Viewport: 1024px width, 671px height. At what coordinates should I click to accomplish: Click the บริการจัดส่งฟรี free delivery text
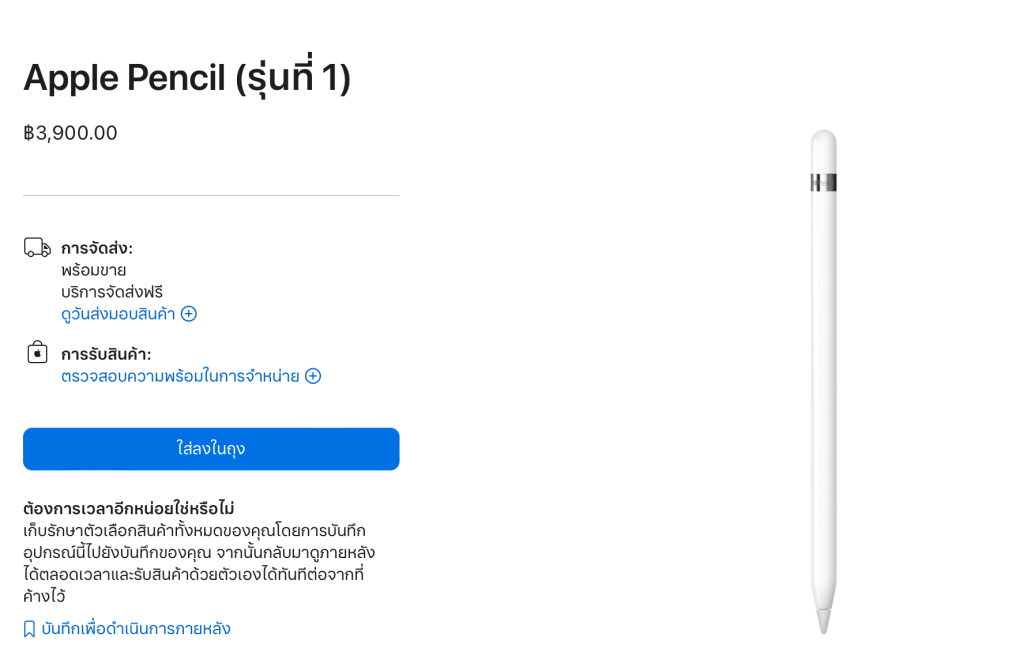[x=112, y=292]
